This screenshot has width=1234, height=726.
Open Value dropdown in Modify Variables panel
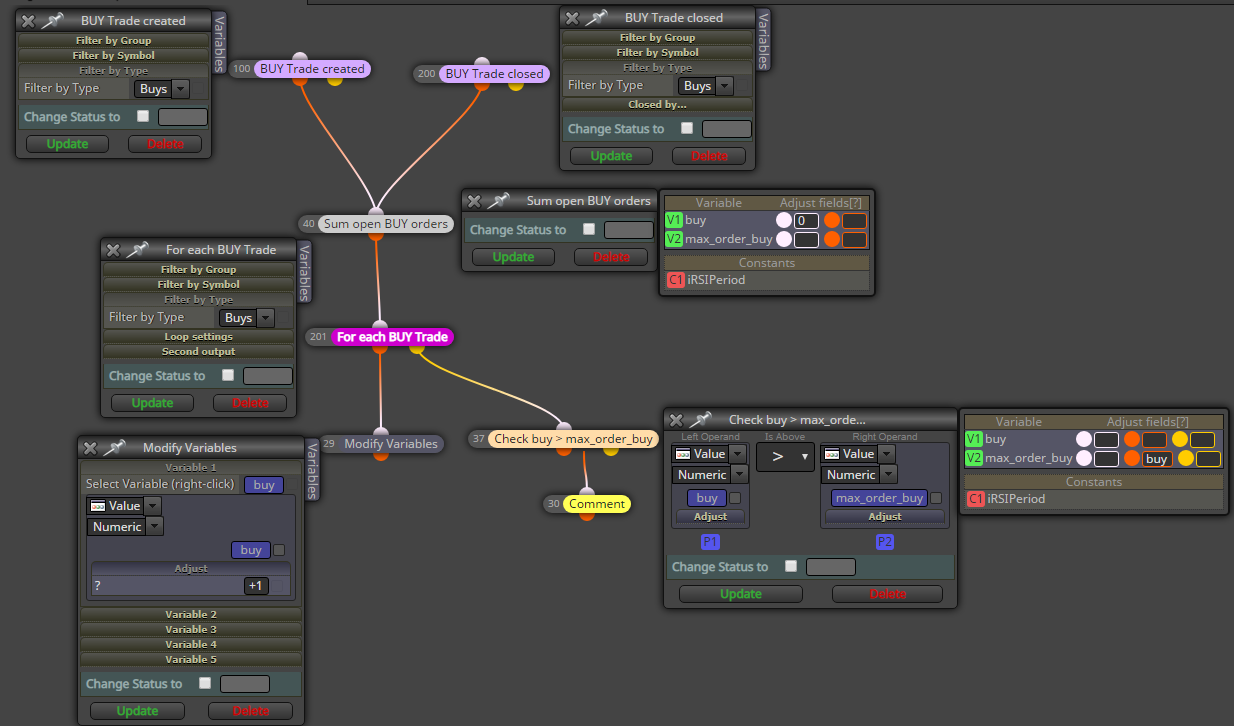(124, 506)
